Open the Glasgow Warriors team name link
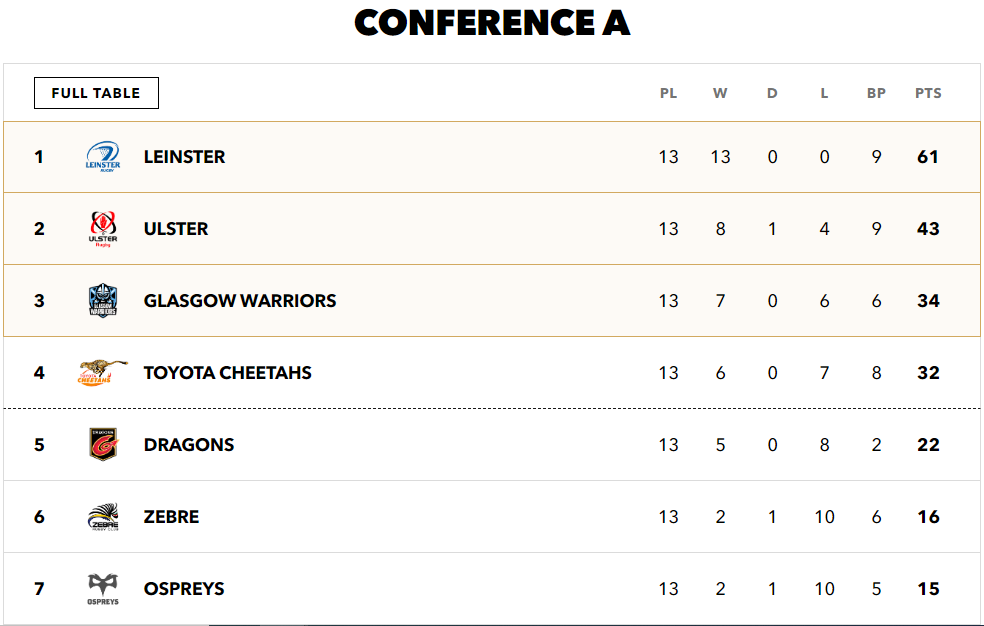This screenshot has height=626, width=984. (x=240, y=300)
